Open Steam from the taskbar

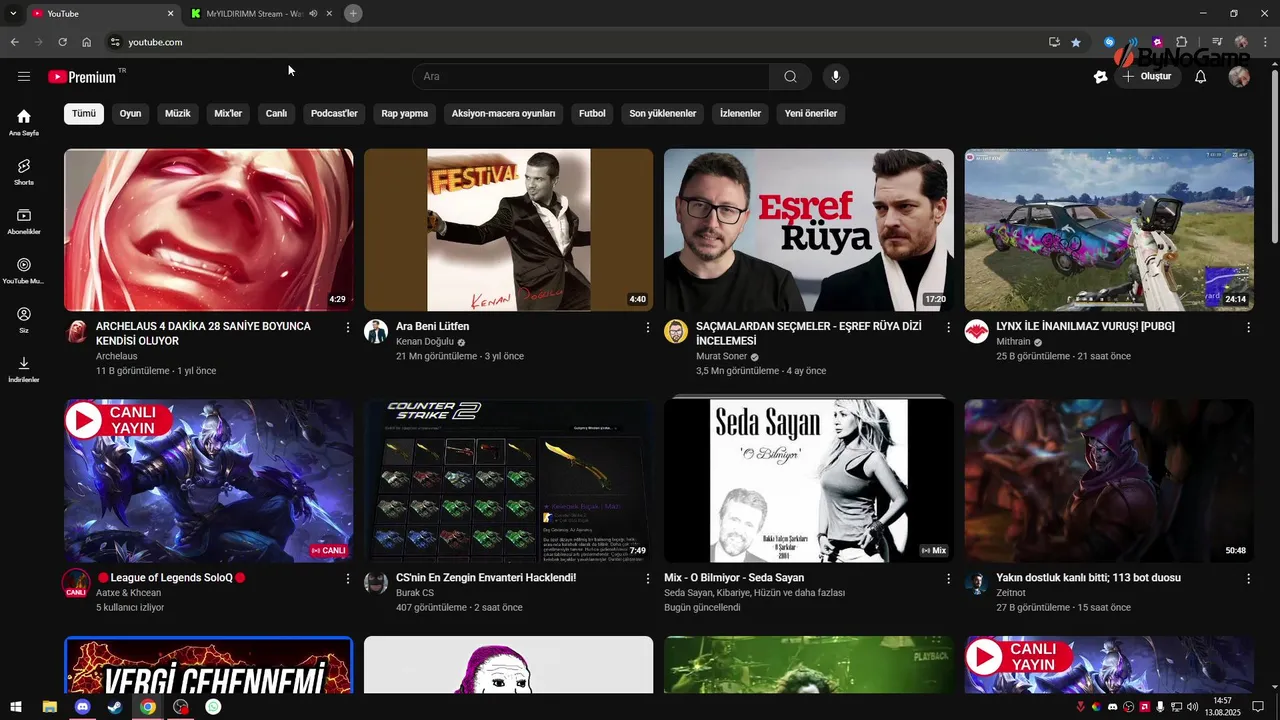click(115, 707)
